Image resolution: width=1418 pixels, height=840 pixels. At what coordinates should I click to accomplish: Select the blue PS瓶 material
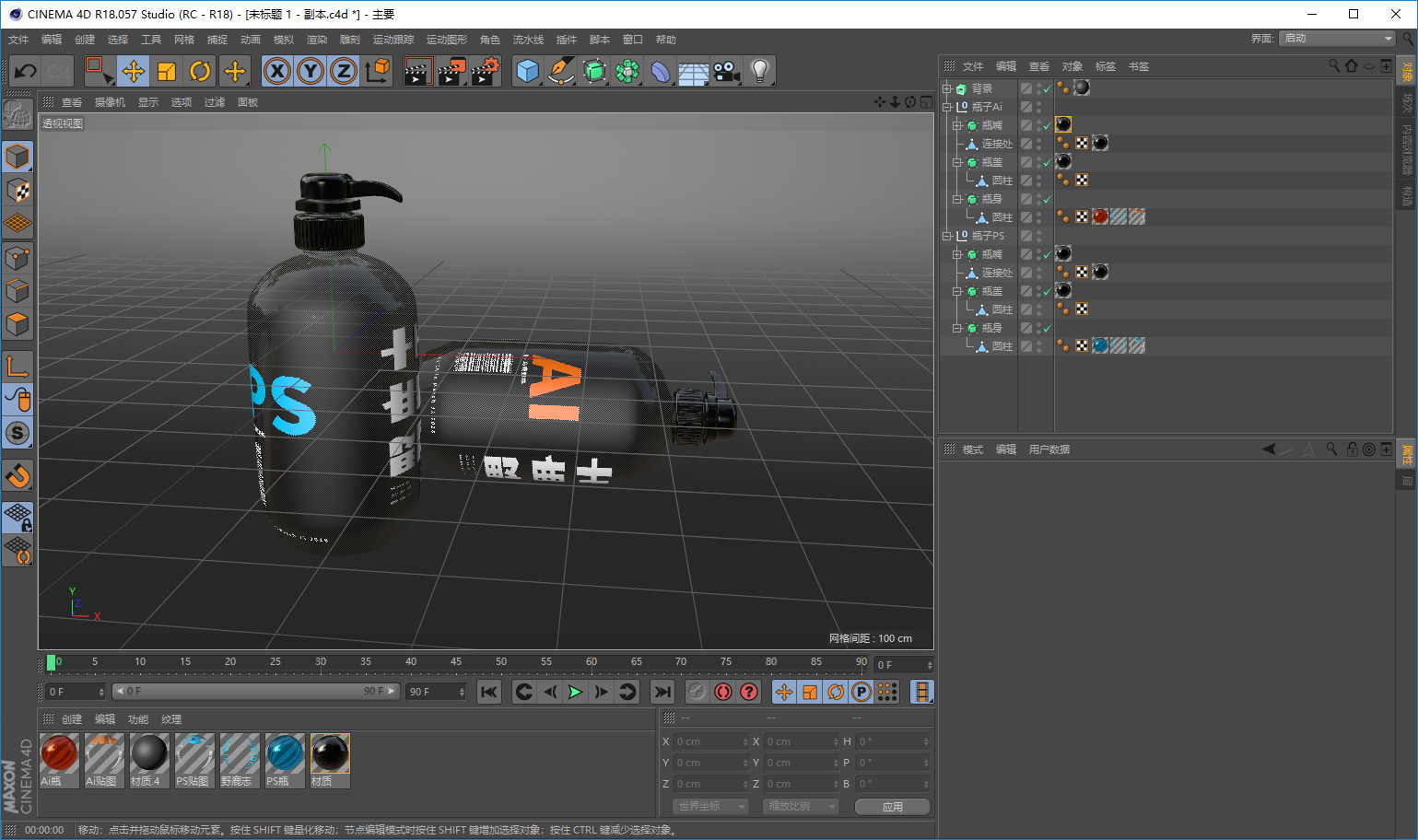(285, 761)
